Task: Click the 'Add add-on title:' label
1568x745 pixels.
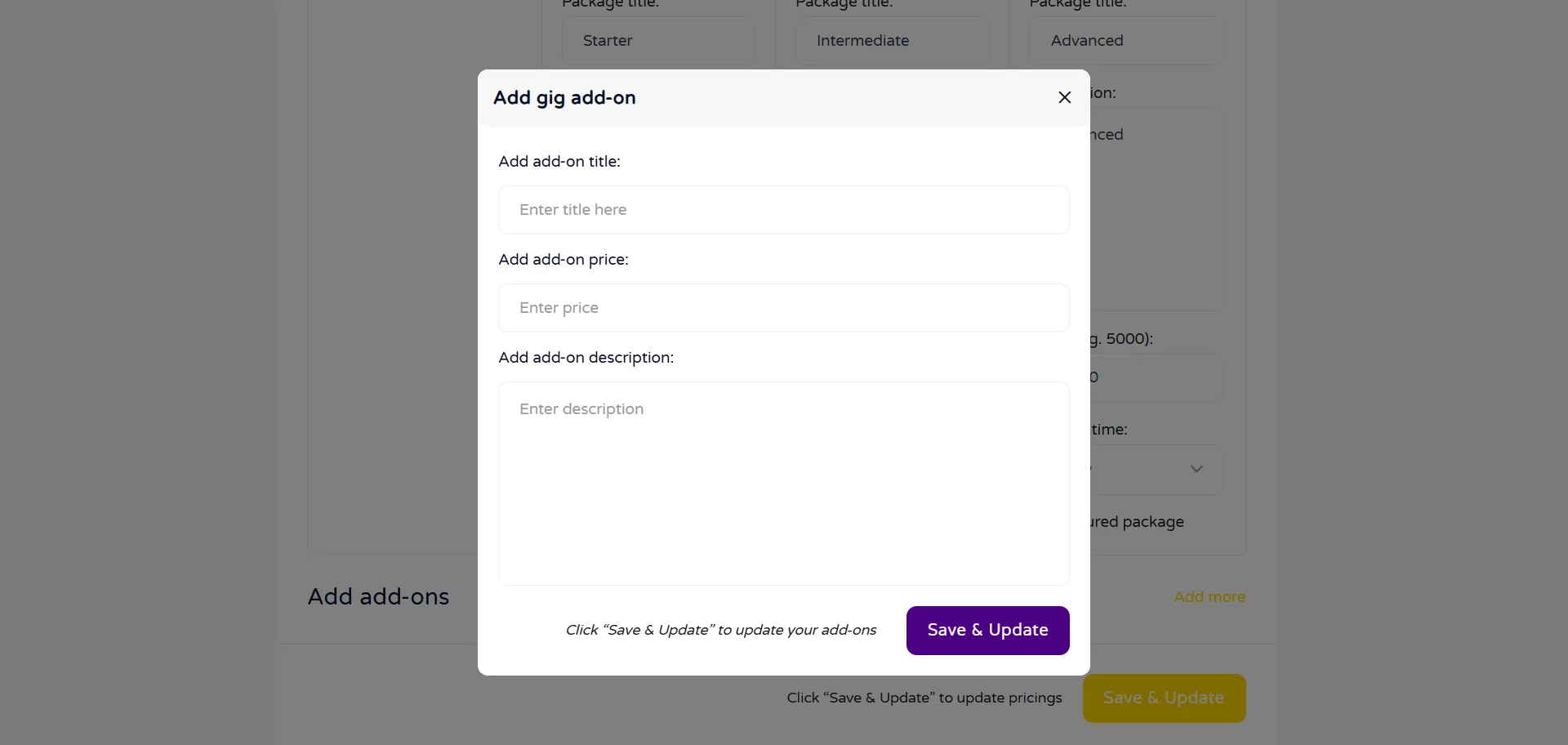Action: (559, 162)
